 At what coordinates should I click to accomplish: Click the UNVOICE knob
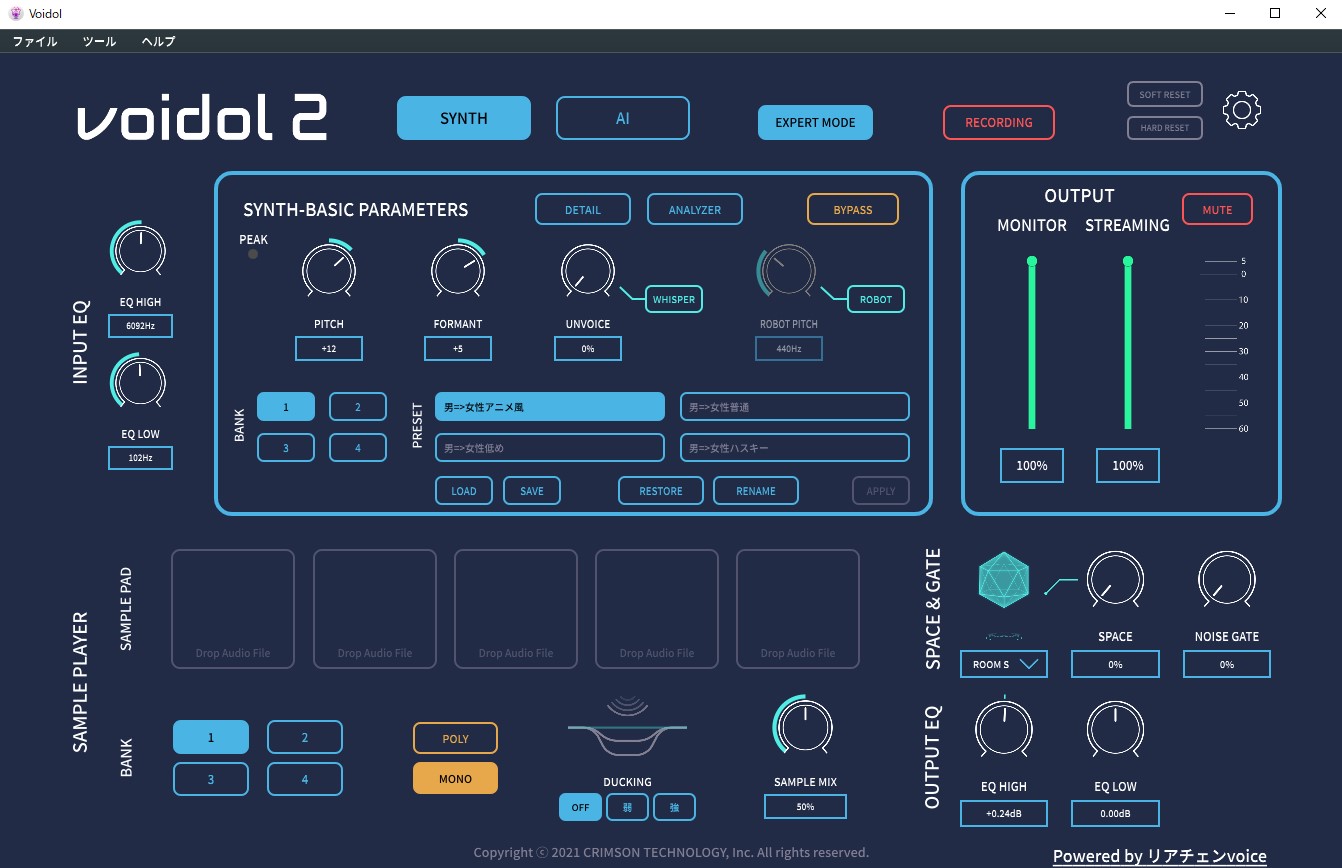[588, 269]
